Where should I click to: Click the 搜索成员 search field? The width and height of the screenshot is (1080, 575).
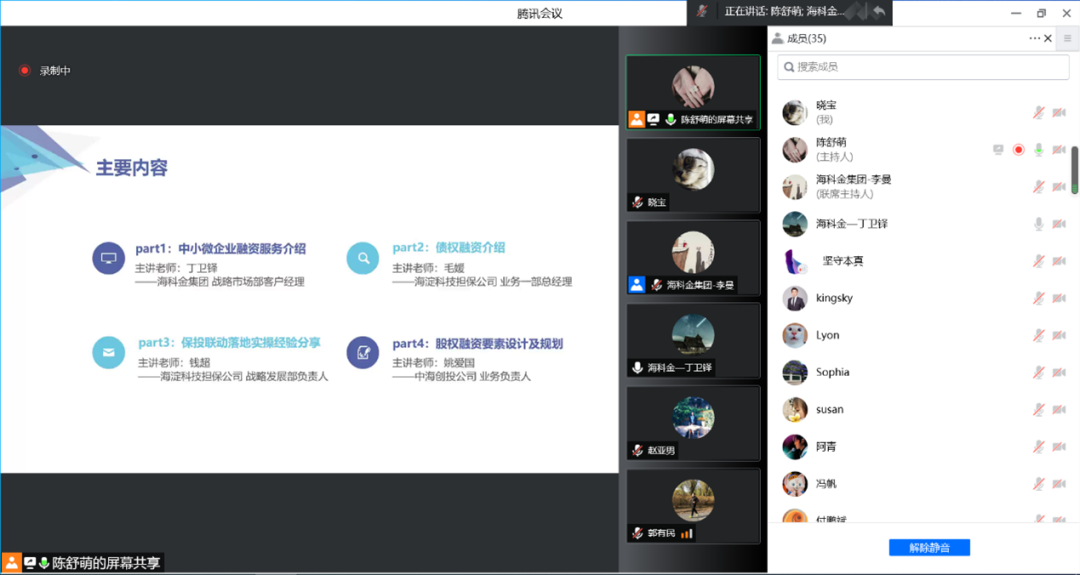coord(923,67)
